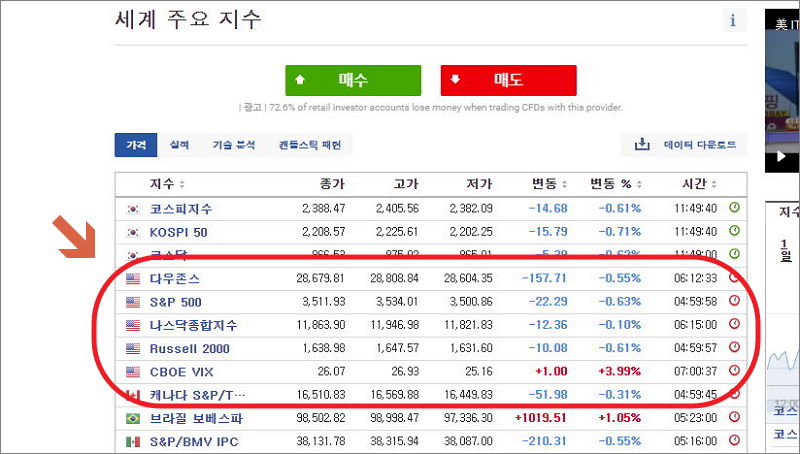Click the green clock icon in 코스피지수 row
800x454 pixels.
734,208
